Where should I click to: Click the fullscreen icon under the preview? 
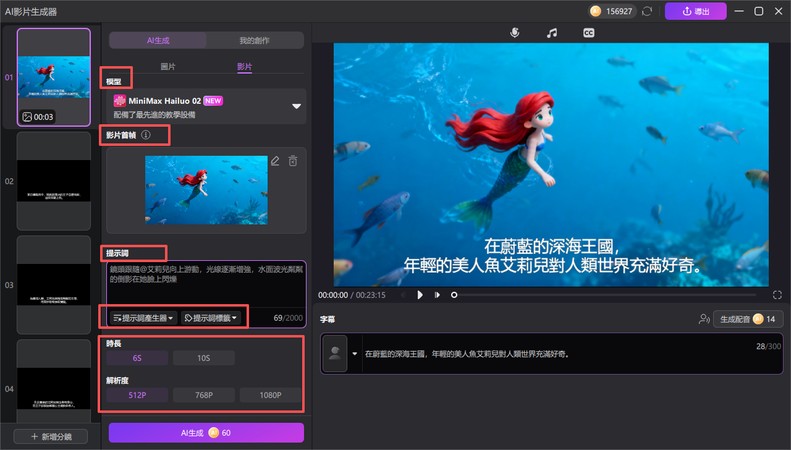[777, 295]
